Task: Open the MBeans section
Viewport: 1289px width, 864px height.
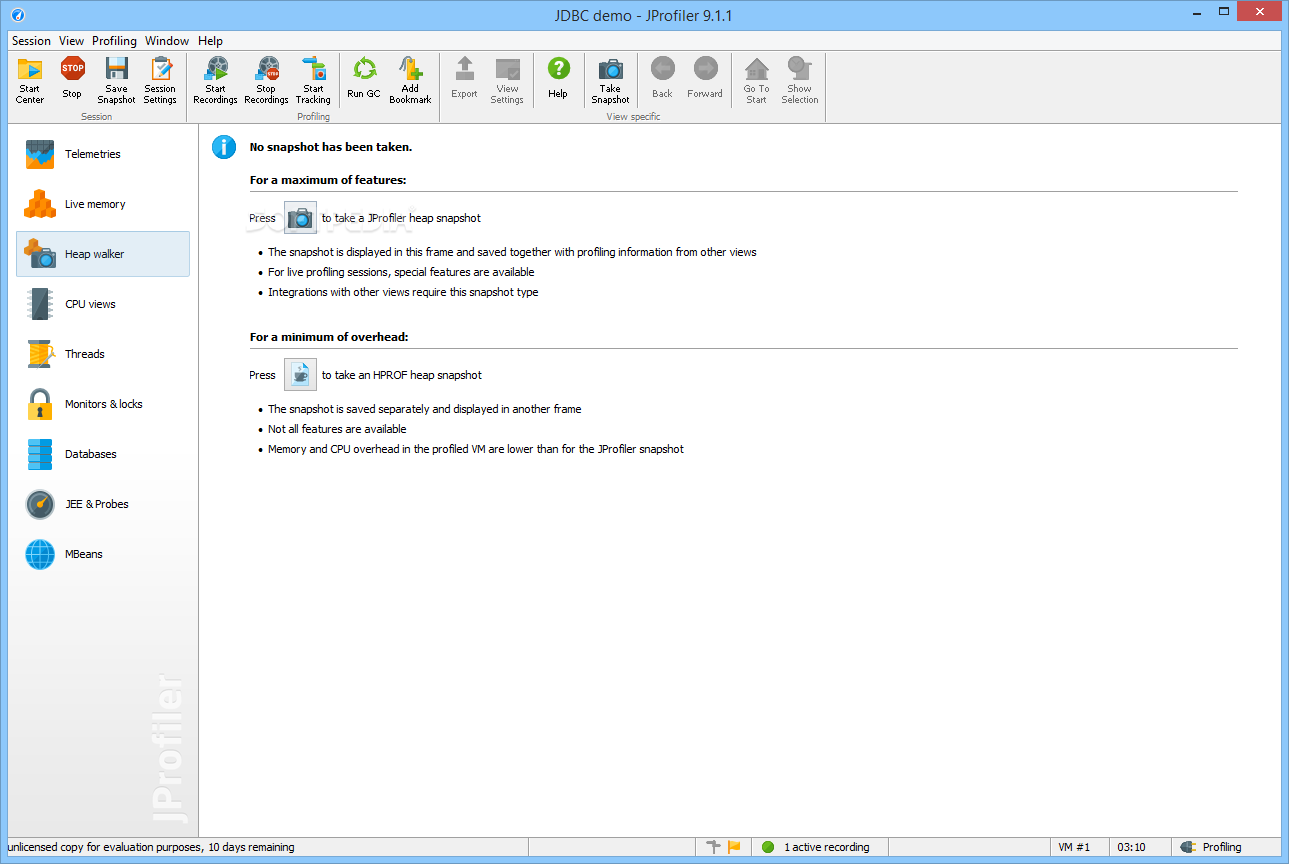Action: coord(103,554)
